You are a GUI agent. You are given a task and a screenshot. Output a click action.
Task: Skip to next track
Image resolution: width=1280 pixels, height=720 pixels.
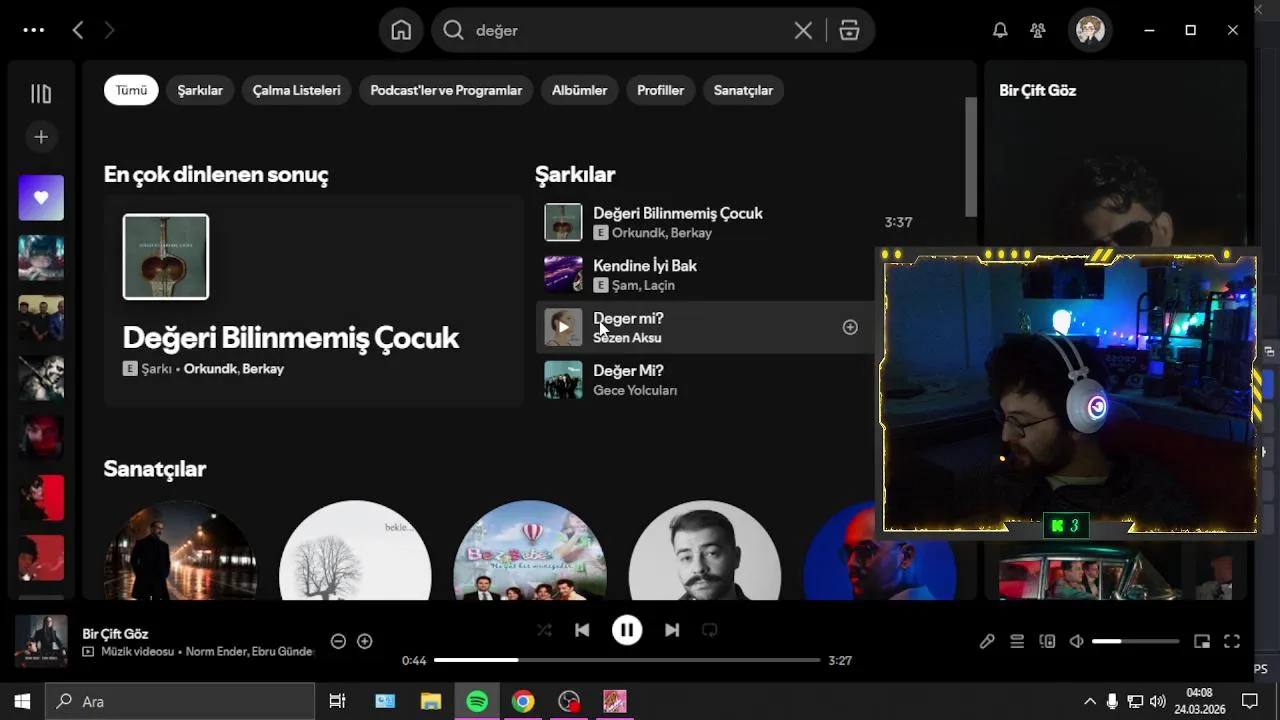pos(672,630)
